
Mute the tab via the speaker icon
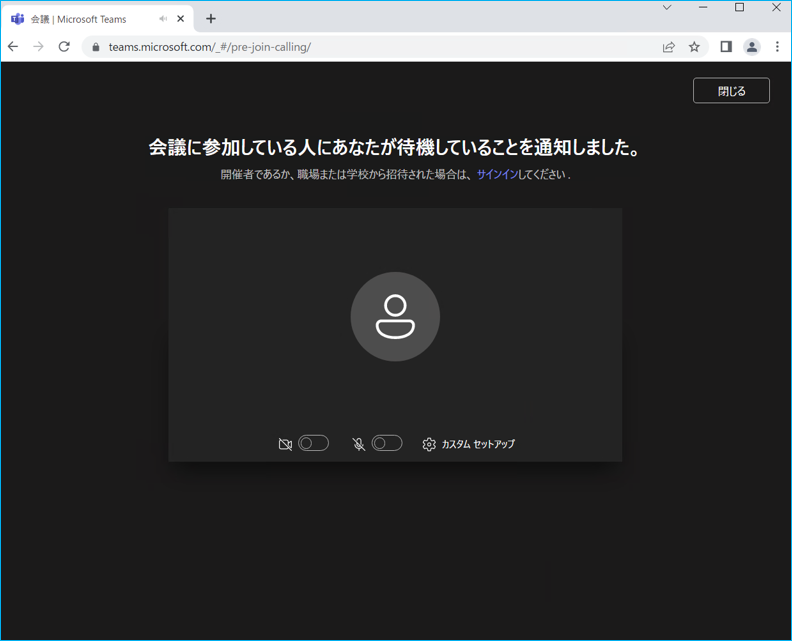(x=163, y=19)
